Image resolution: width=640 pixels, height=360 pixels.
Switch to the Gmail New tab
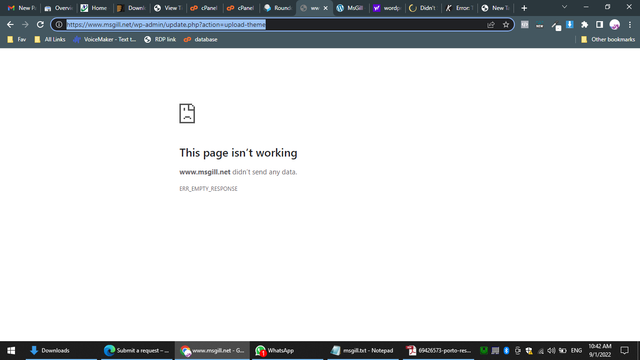[22, 8]
